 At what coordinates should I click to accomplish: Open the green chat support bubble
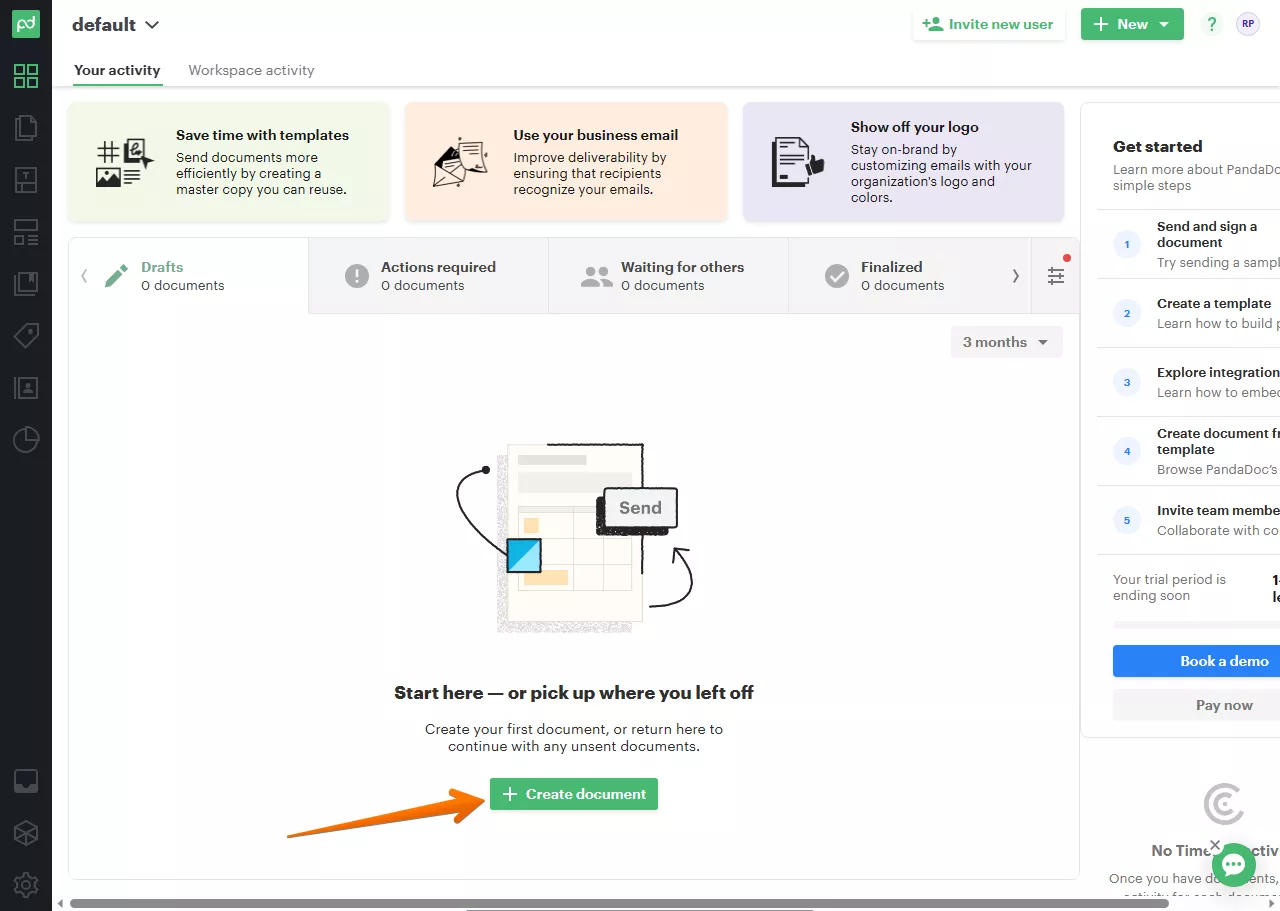pos(1233,865)
